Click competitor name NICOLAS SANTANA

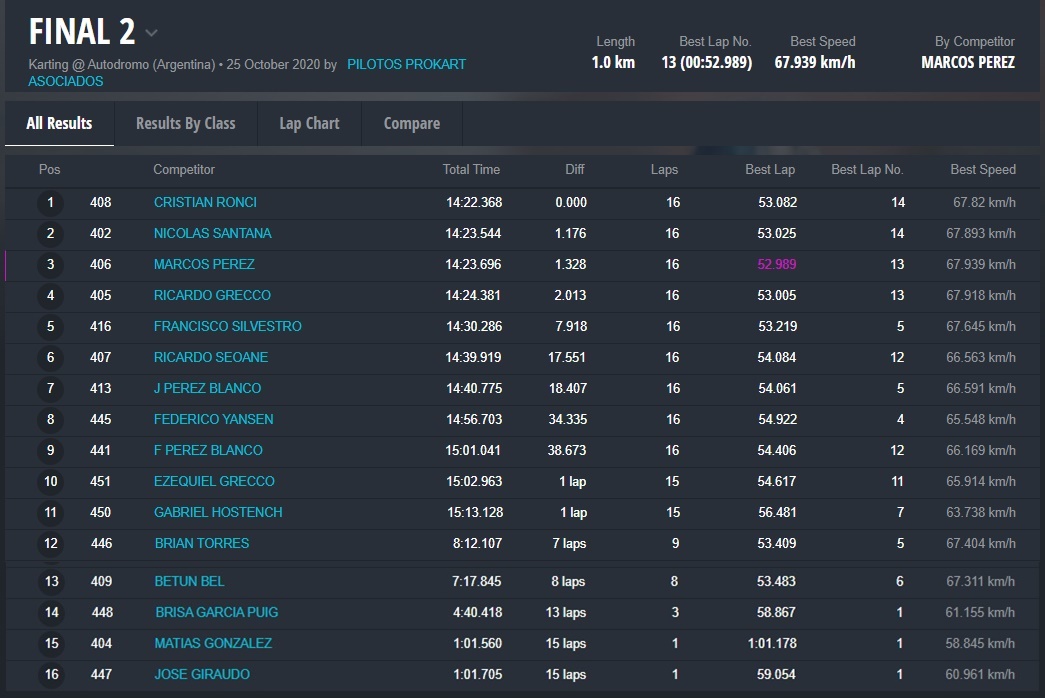(212, 233)
